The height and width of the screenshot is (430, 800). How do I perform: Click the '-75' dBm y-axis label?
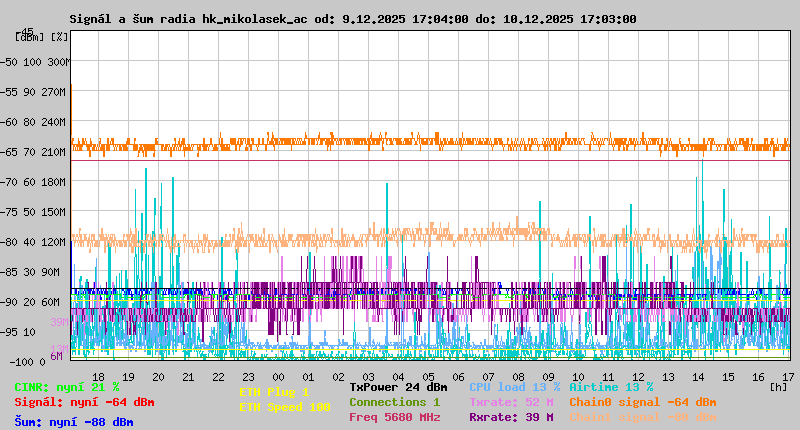click(x=9, y=212)
